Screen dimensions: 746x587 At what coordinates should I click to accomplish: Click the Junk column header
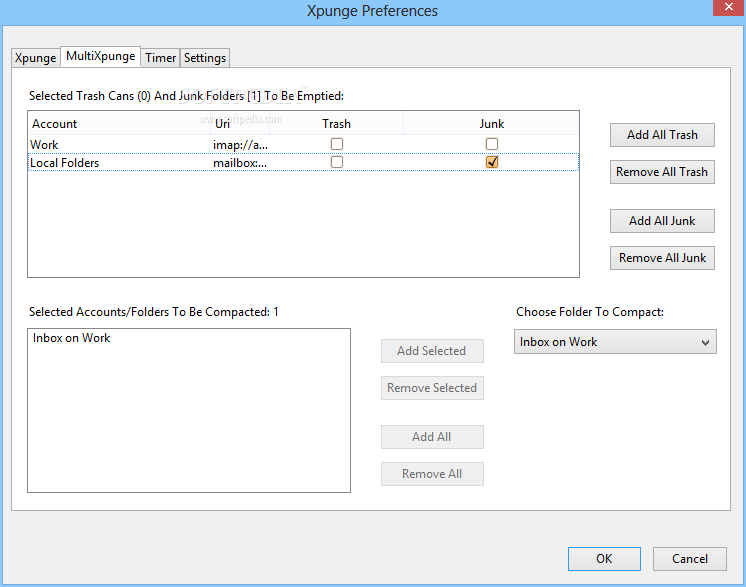click(491, 124)
